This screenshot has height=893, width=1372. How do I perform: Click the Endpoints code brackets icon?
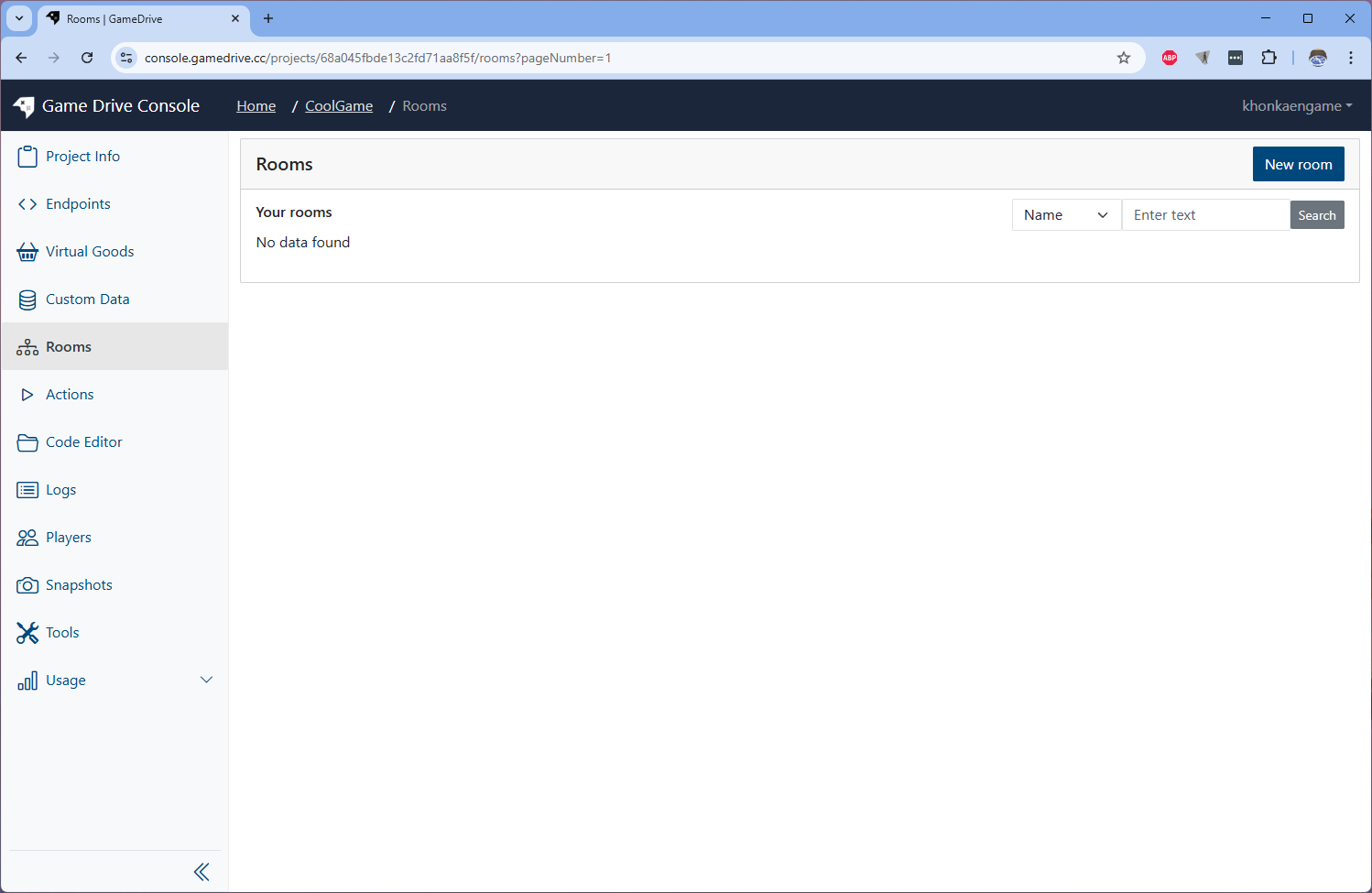(x=27, y=204)
